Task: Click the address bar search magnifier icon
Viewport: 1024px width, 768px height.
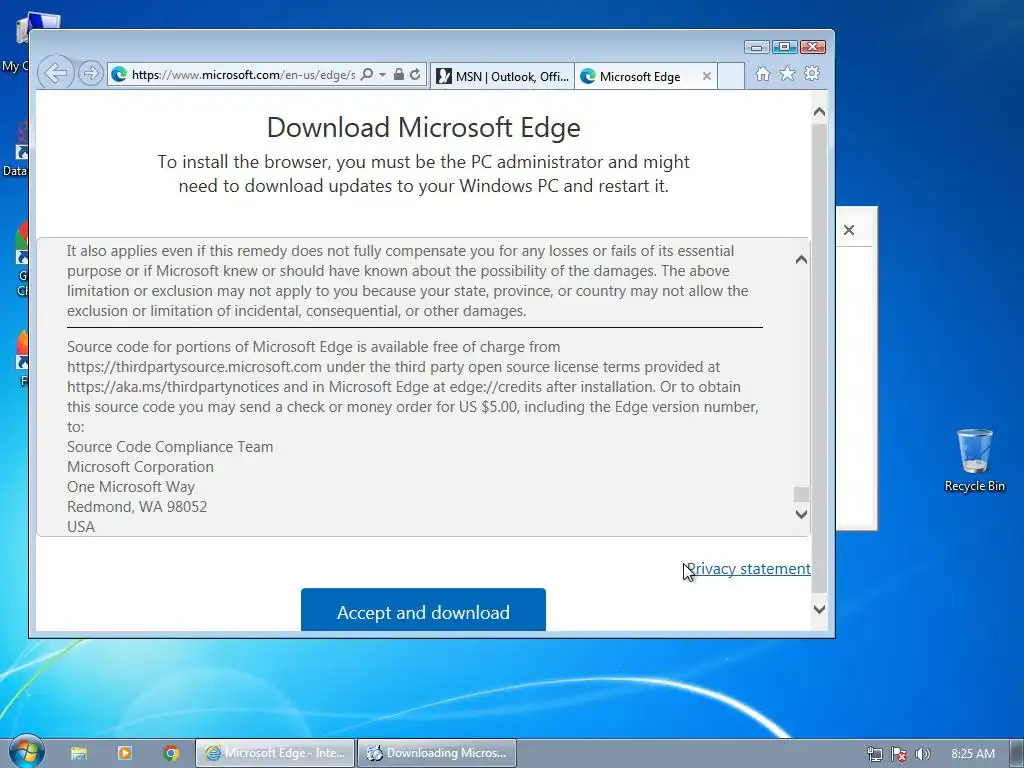Action: tap(367, 74)
